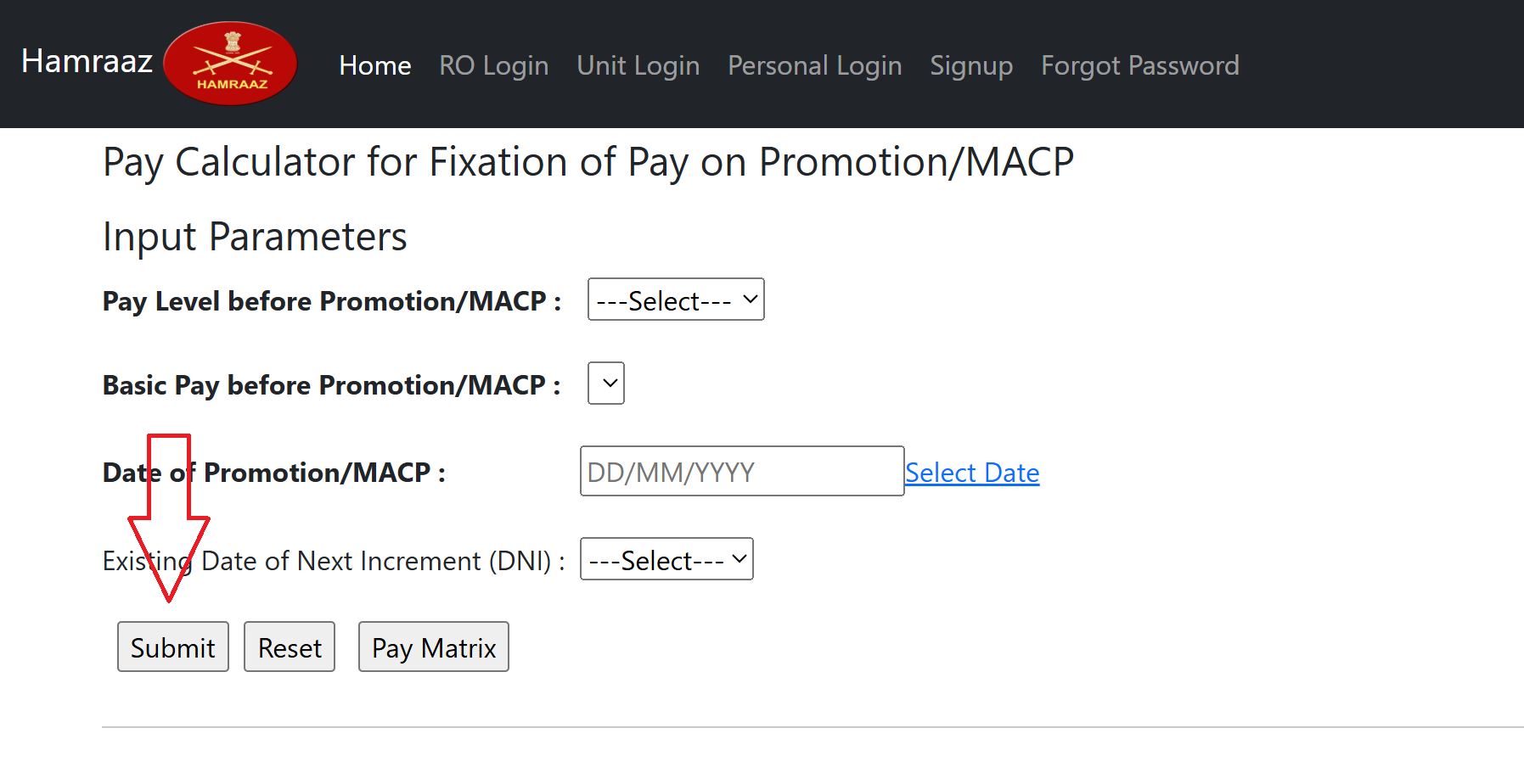The height and width of the screenshot is (784, 1524).
Task: Click the red arrow pointing at Submit
Action: click(x=168, y=518)
